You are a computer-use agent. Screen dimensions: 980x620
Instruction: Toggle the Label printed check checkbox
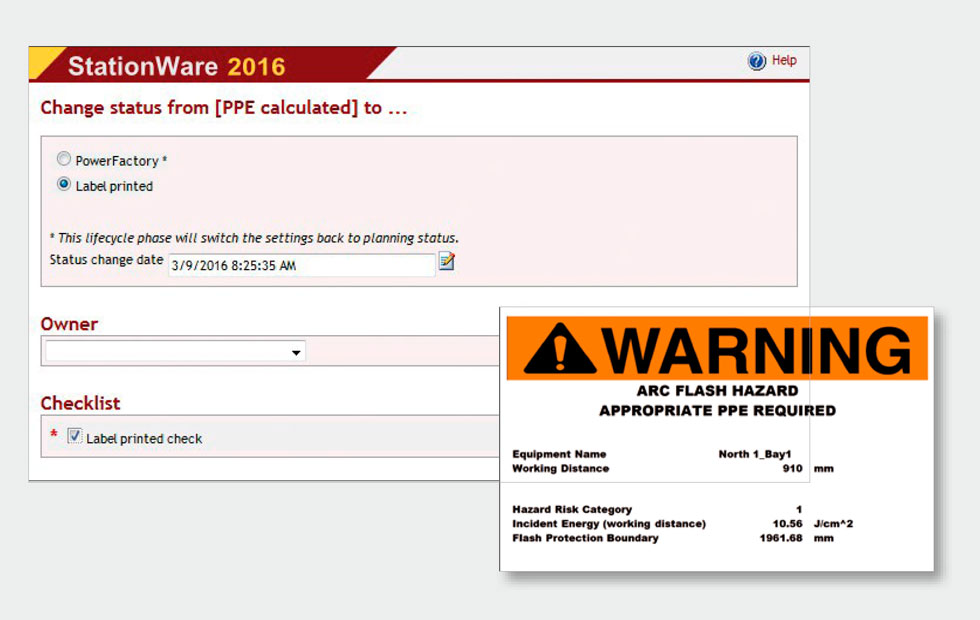point(74,436)
